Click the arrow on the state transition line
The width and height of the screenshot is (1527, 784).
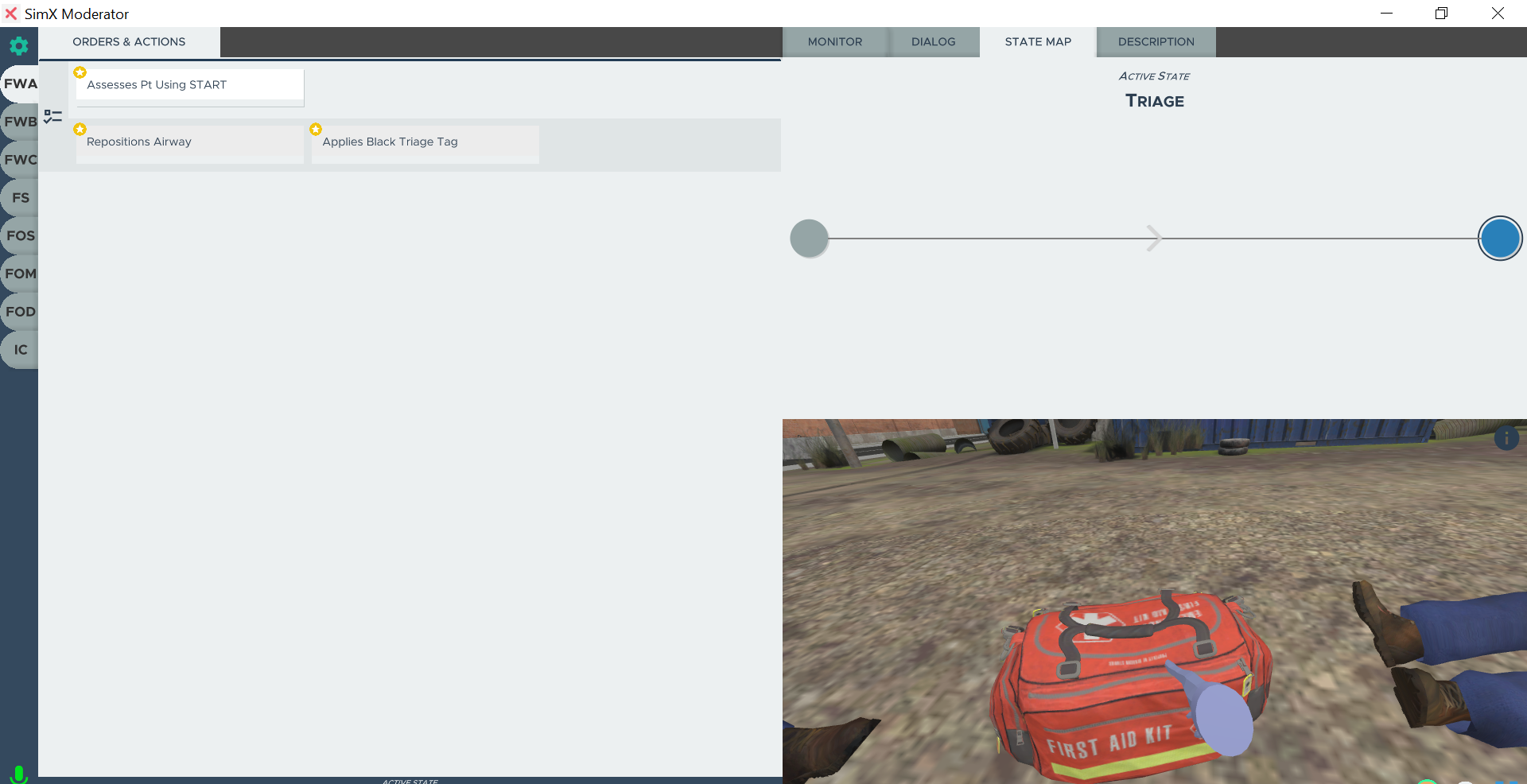pyautogui.click(x=1153, y=238)
